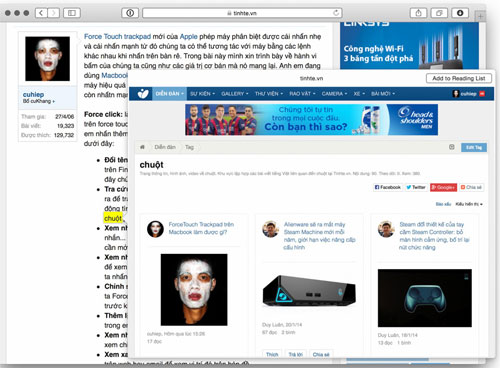Screen dimensions: 500x368
Task: Click the Linksys Wi-Fi advertisement banner
Action: 409,46
